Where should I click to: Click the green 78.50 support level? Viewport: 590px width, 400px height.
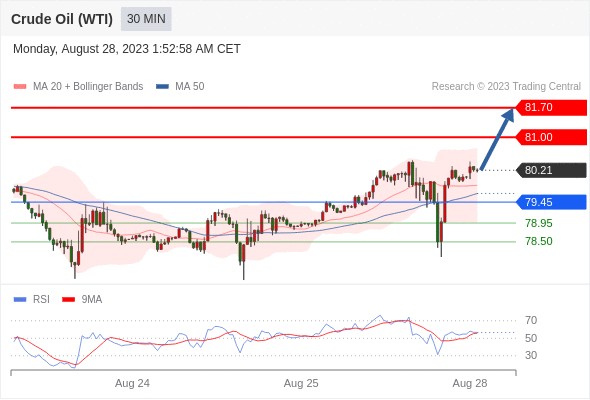(538, 241)
